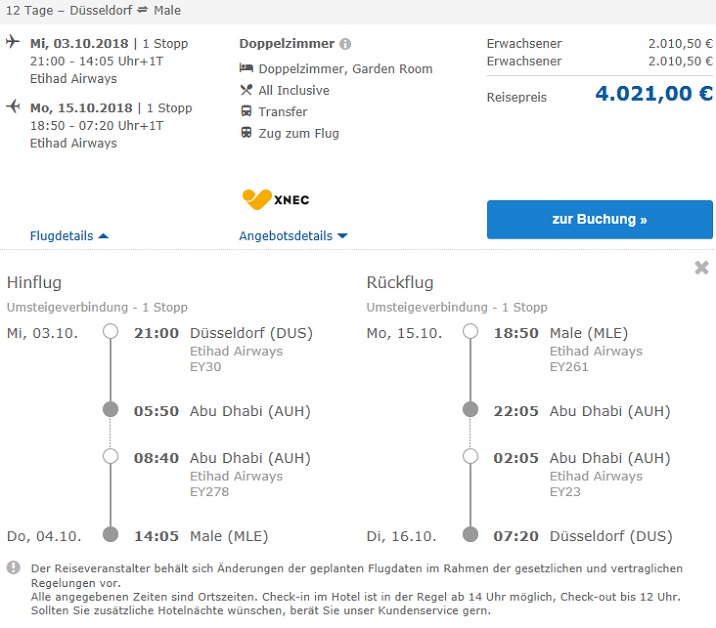Click the total price 4.021,00 €
This screenshot has width=716, height=628.
coord(654,95)
